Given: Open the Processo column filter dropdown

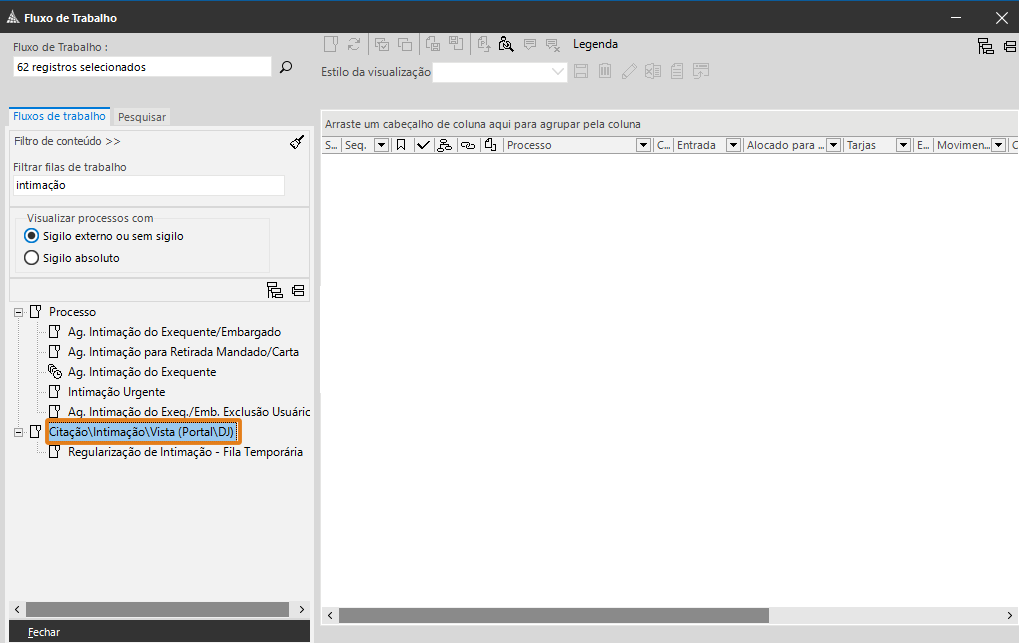Looking at the screenshot, I should [x=643, y=145].
